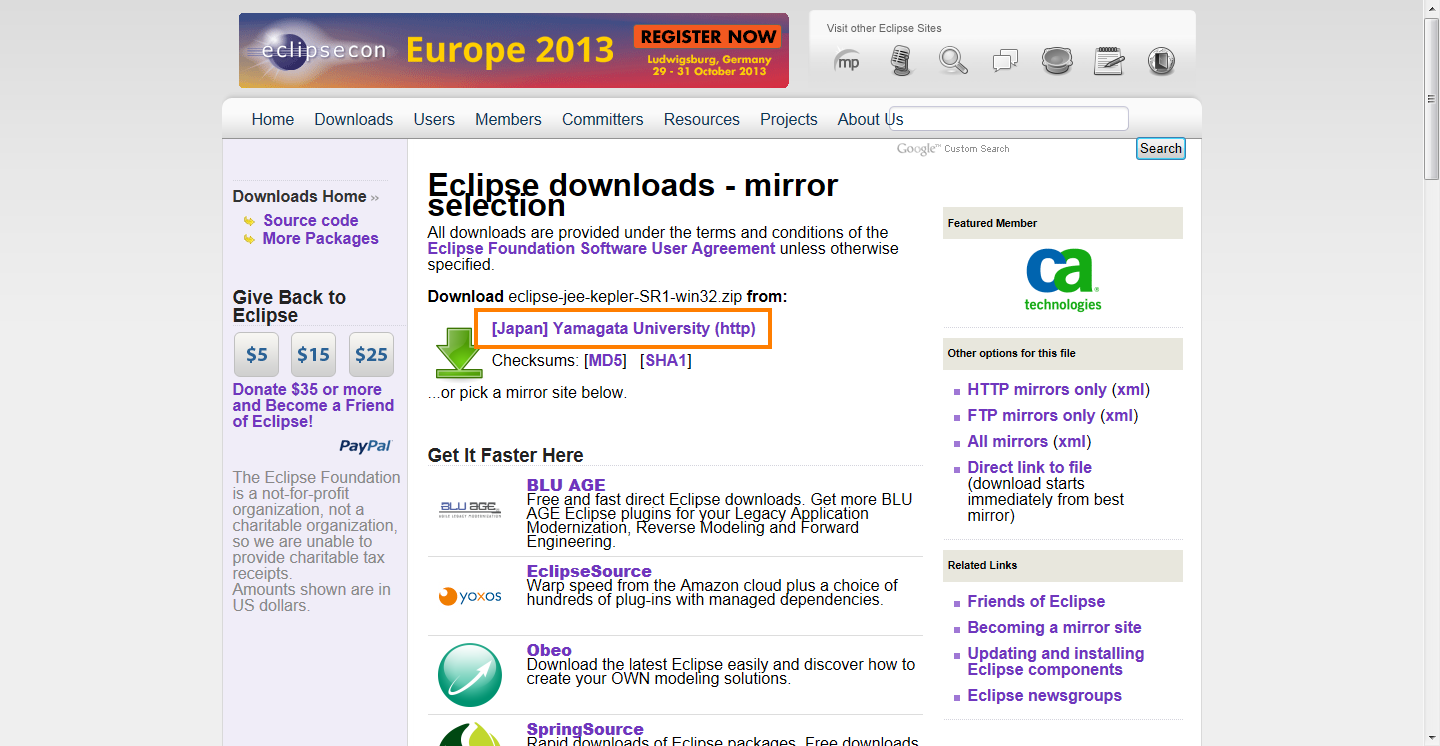1440x746 pixels.
Task: Click the Direct link to file
Action: pyautogui.click(x=1030, y=467)
